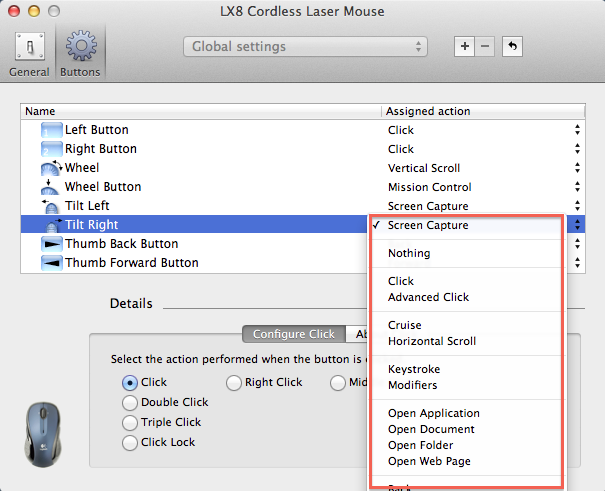605x491 pixels.
Task: Choose Nothing in the popup menu
Action: (466, 253)
